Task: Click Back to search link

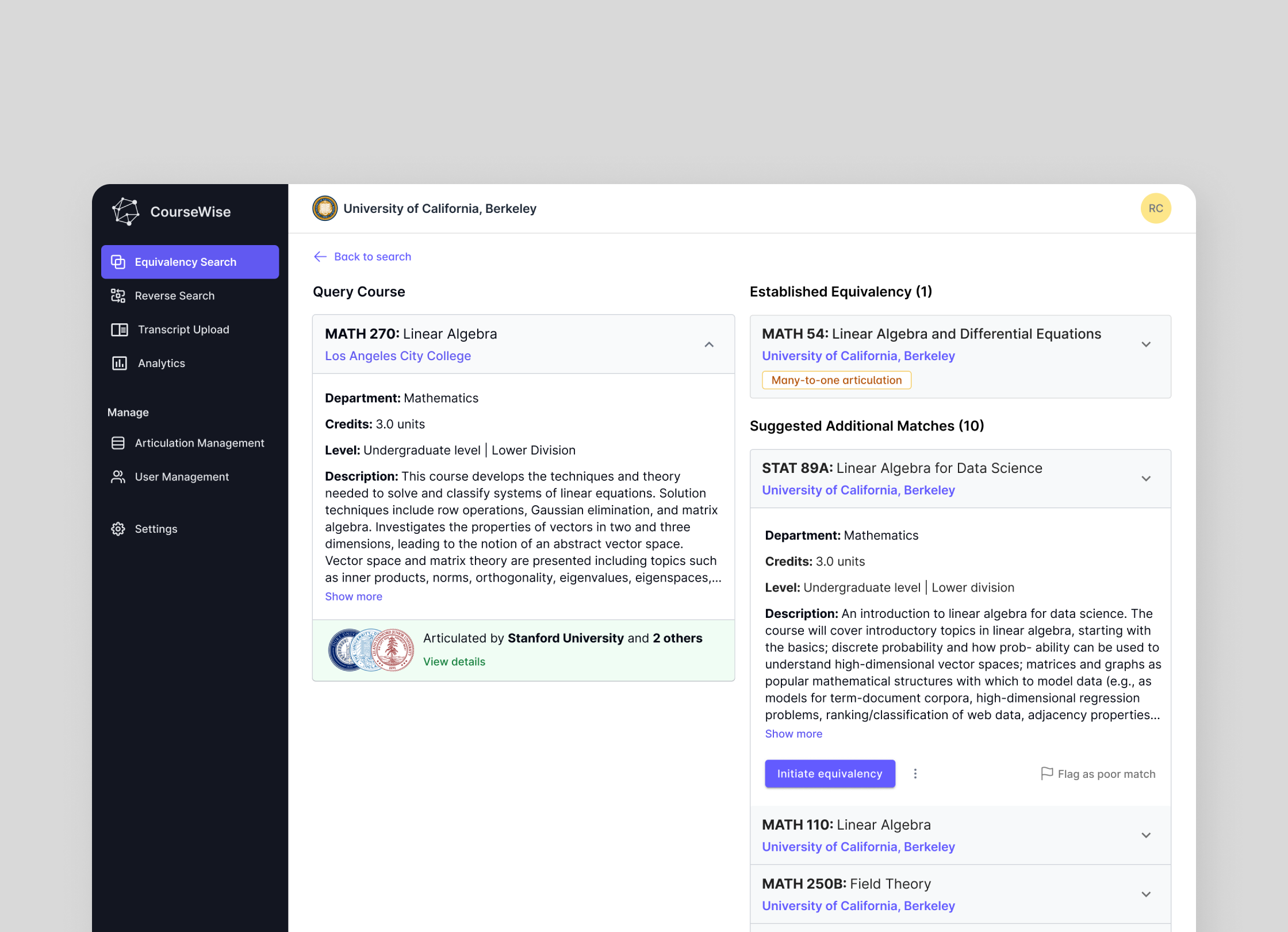Action: (x=362, y=257)
